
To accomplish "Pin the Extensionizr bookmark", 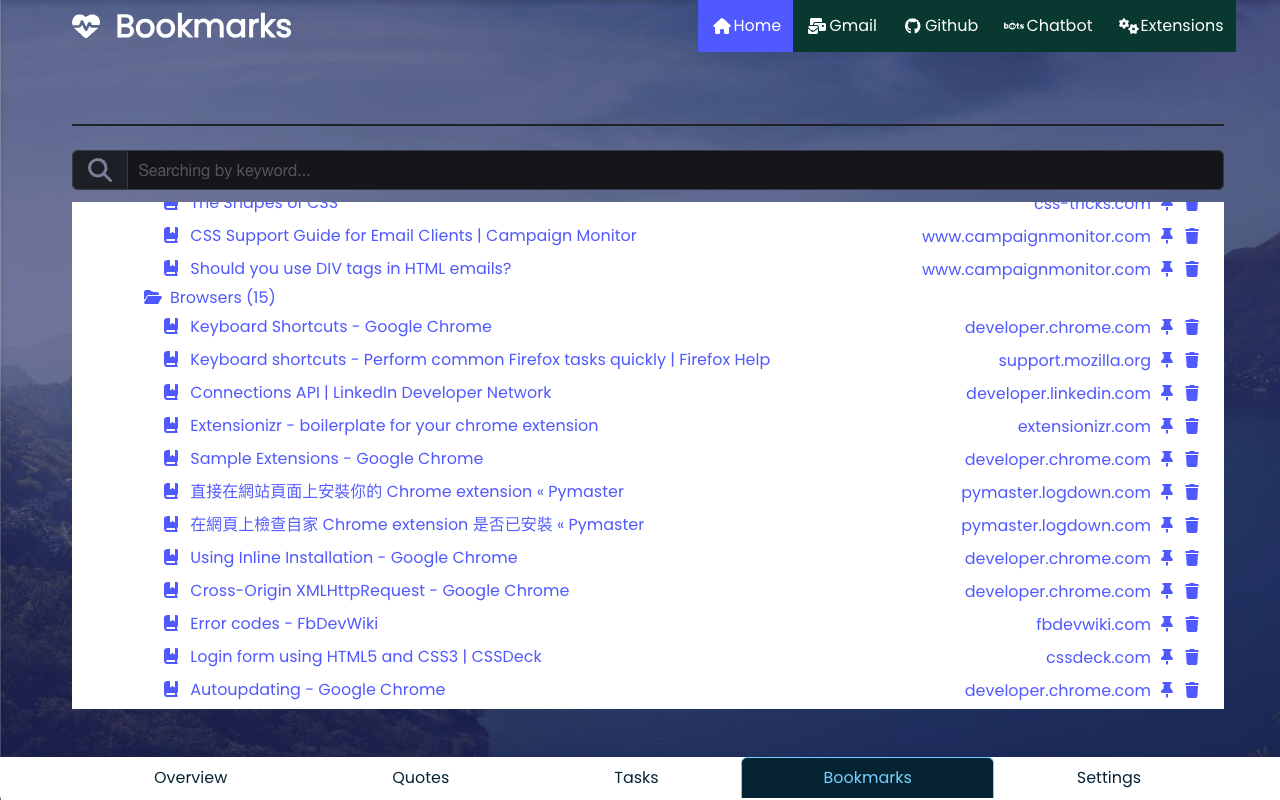I will pyautogui.click(x=1166, y=426).
